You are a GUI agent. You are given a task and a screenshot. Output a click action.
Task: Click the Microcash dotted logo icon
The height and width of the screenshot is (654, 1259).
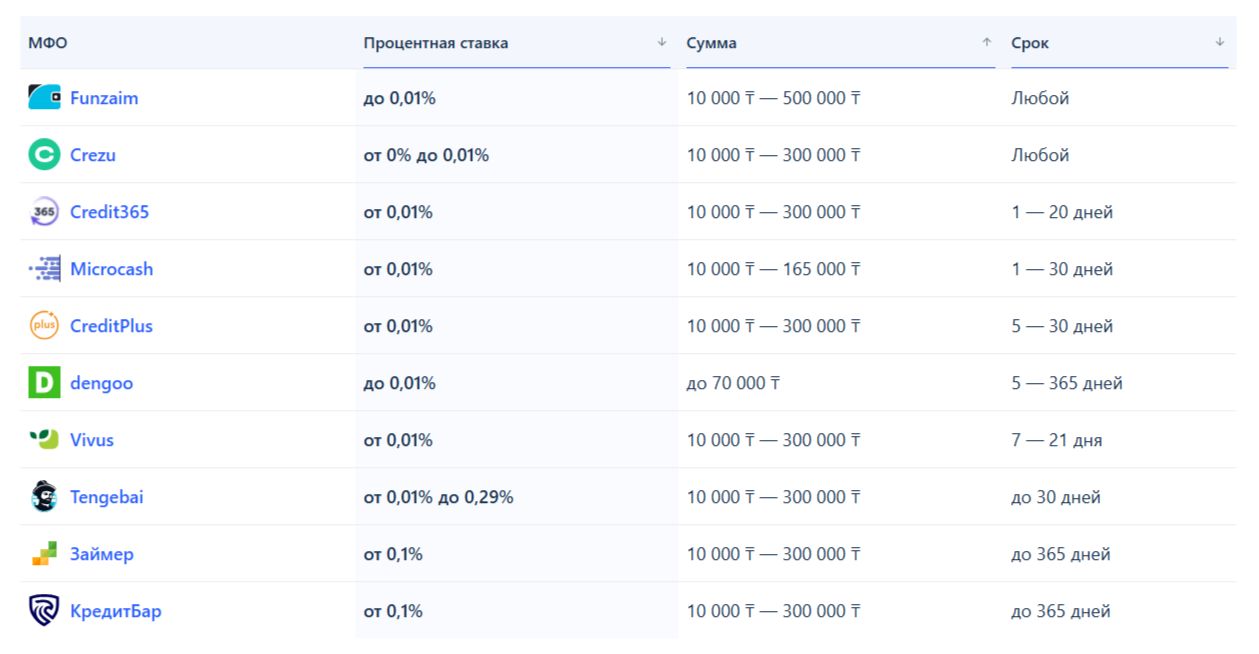pyautogui.click(x=44, y=269)
